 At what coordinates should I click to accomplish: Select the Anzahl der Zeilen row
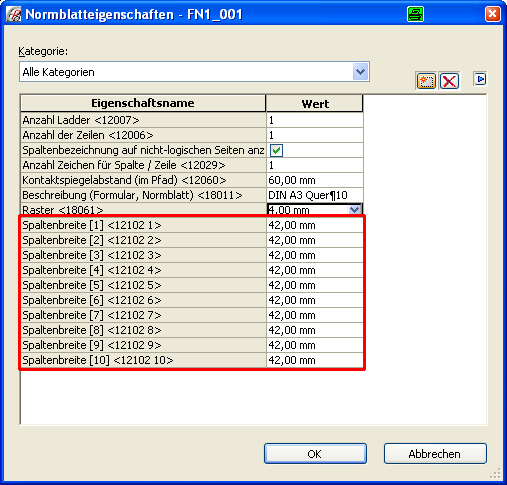click(192, 135)
